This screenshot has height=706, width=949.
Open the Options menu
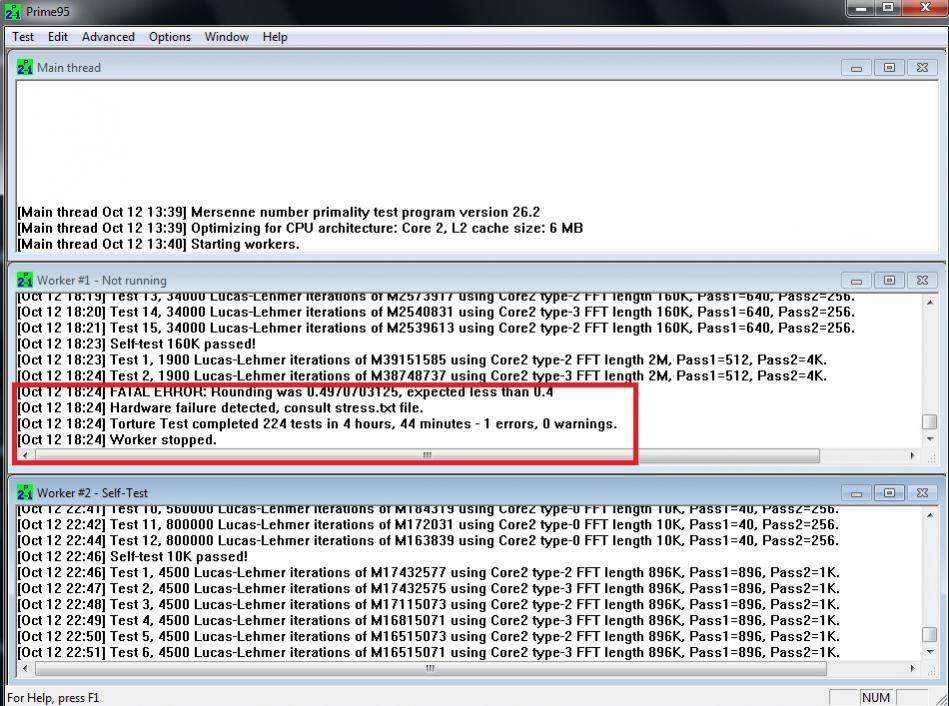coord(169,37)
